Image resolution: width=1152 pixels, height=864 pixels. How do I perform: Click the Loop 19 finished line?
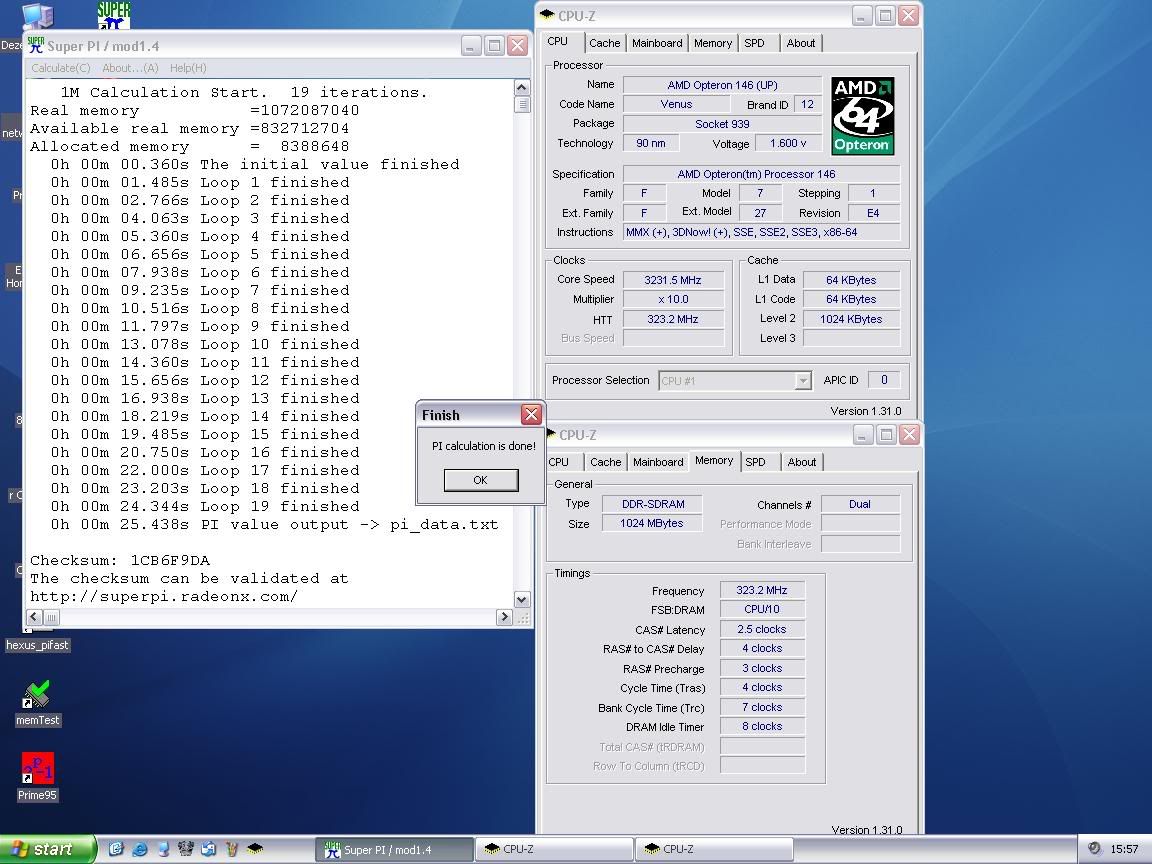(205, 506)
